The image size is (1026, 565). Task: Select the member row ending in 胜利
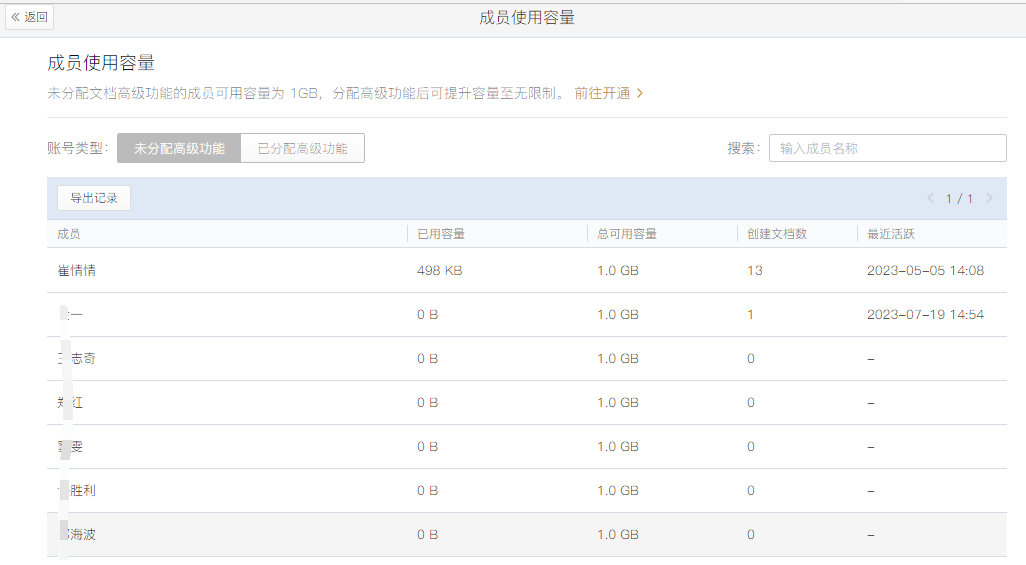coord(78,491)
